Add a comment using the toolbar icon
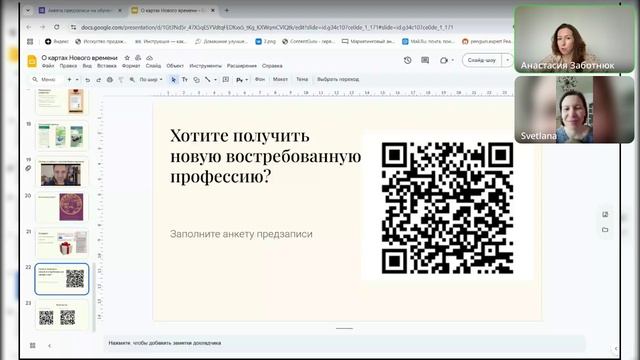Viewport: 640px width, 360px height. tap(226, 80)
